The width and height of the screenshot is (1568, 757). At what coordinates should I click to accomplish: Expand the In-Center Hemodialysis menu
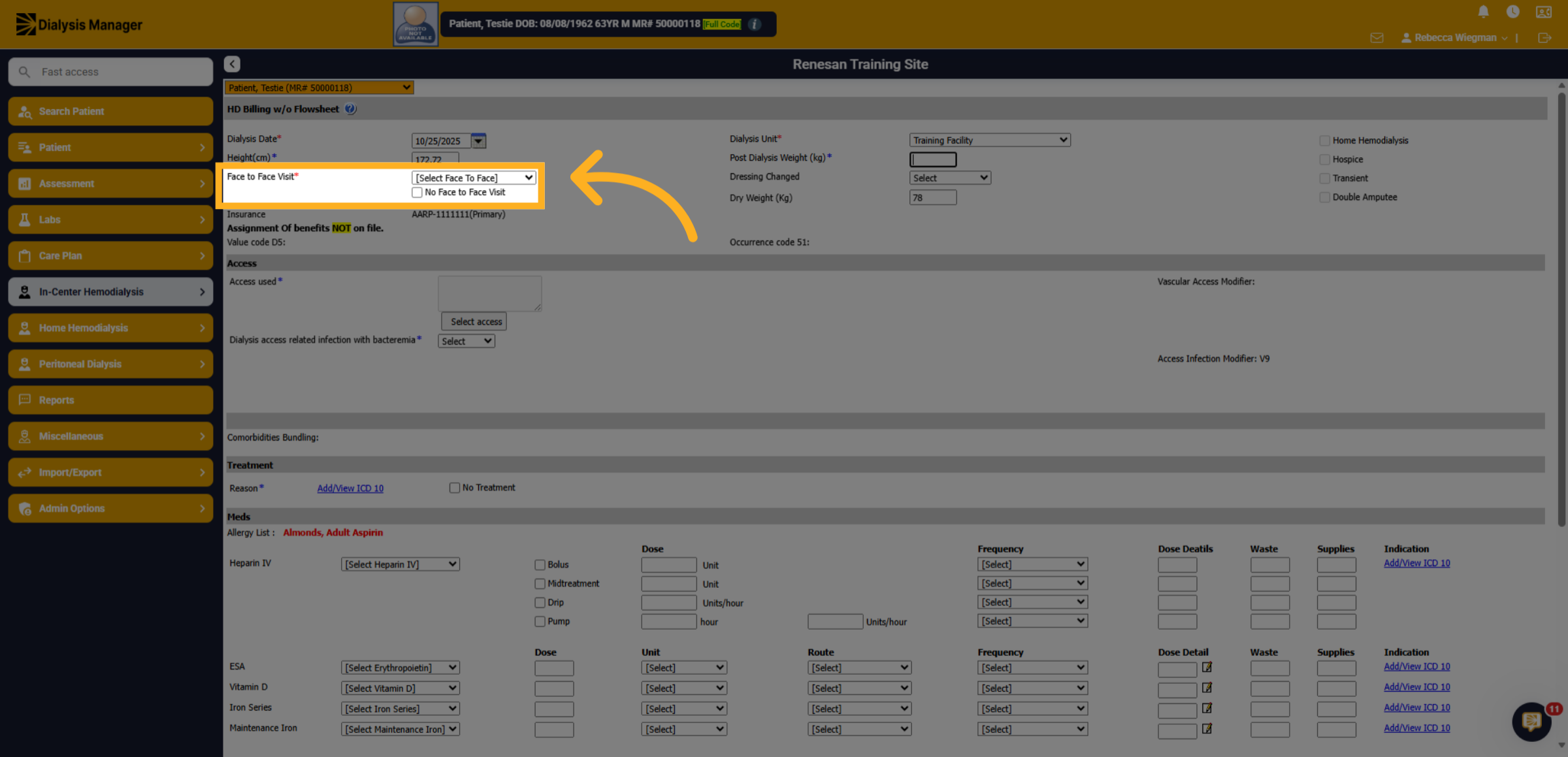110,292
